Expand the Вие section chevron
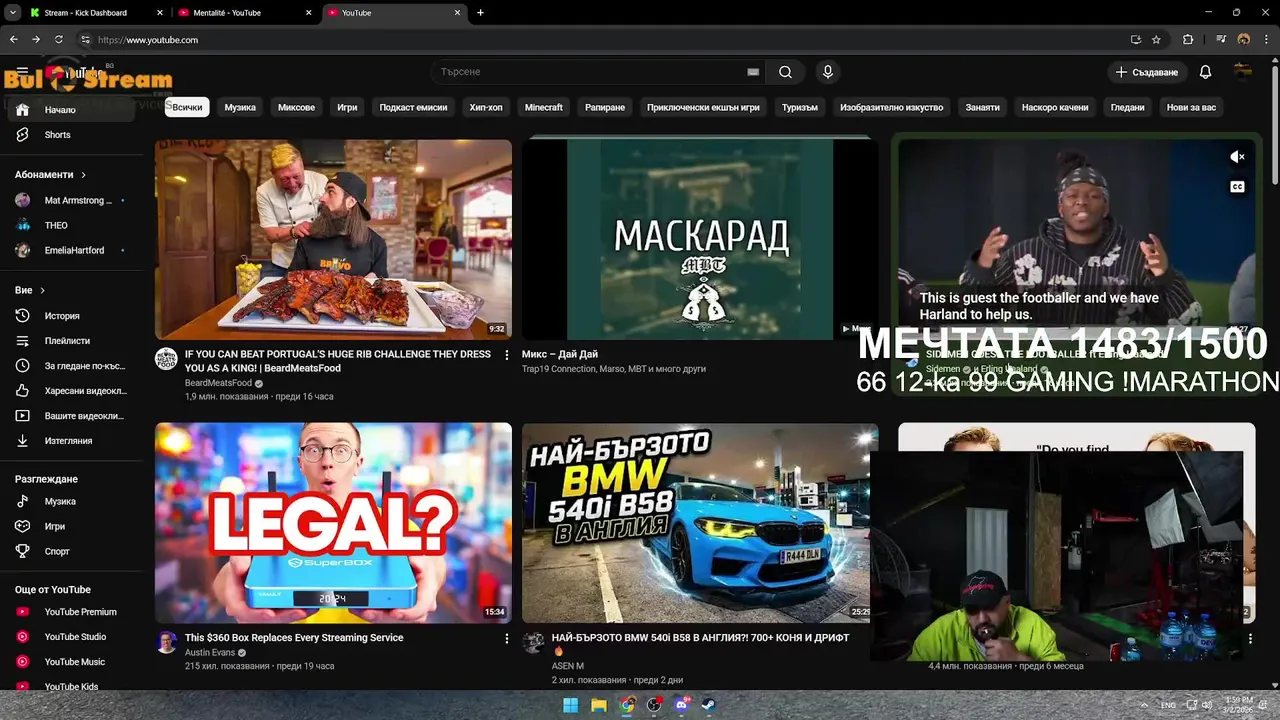The height and width of the screenshot is (720, 1280). (x=42, y=291)
